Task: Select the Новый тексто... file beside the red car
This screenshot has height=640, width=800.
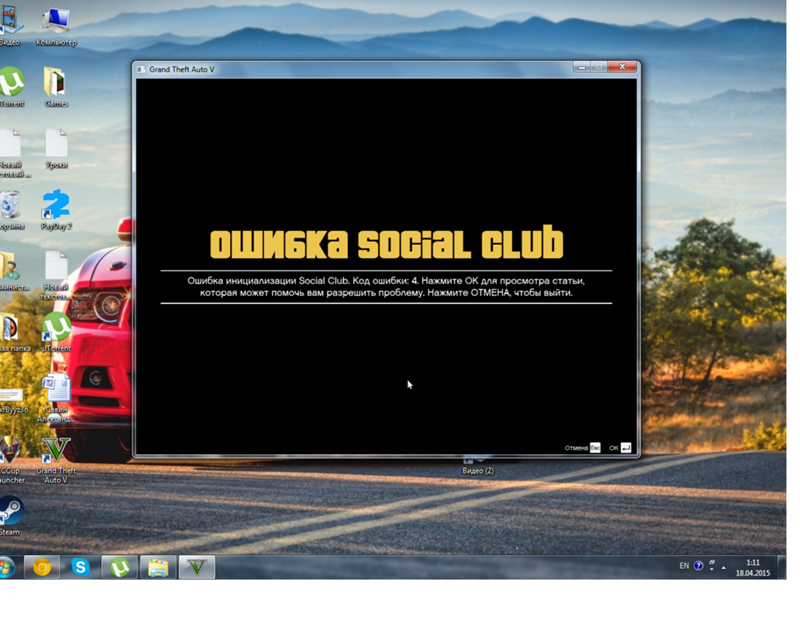Action: pyautogui.click(x=56, y=276)
